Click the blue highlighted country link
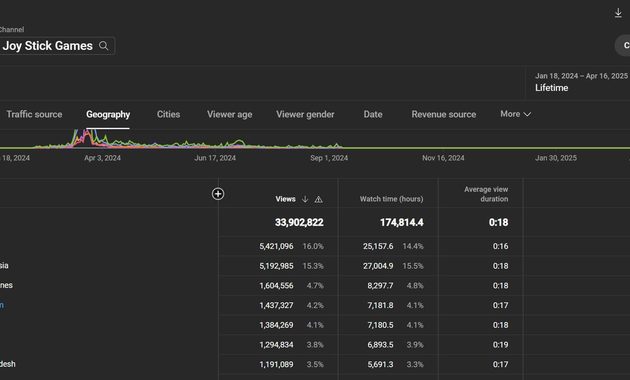630x380 pixels. [2, 305]
